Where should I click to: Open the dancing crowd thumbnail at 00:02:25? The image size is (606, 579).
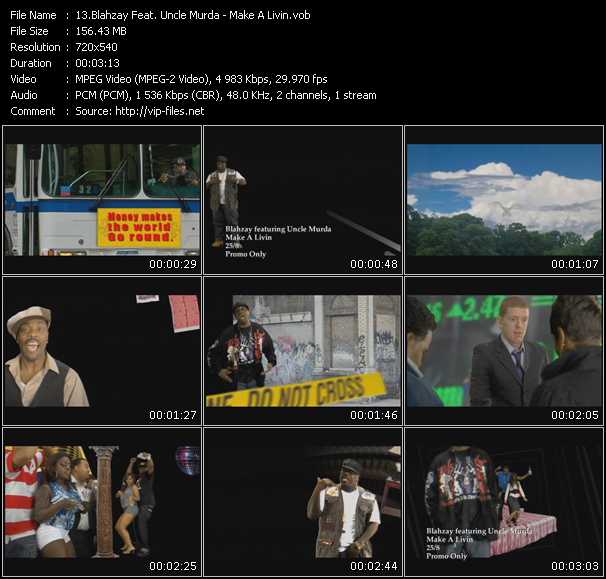click(x=102, y=502)
